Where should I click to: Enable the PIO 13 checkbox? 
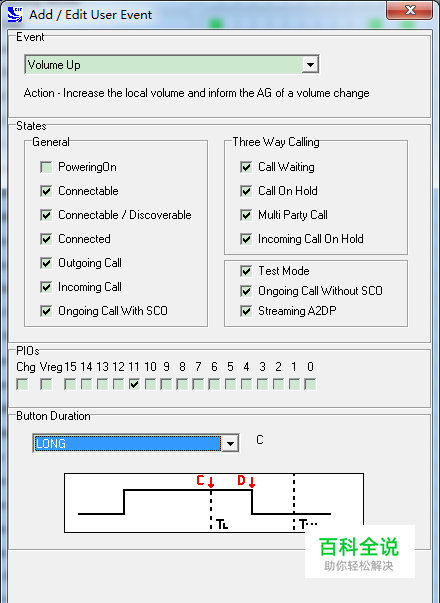[x=102, y=384]
